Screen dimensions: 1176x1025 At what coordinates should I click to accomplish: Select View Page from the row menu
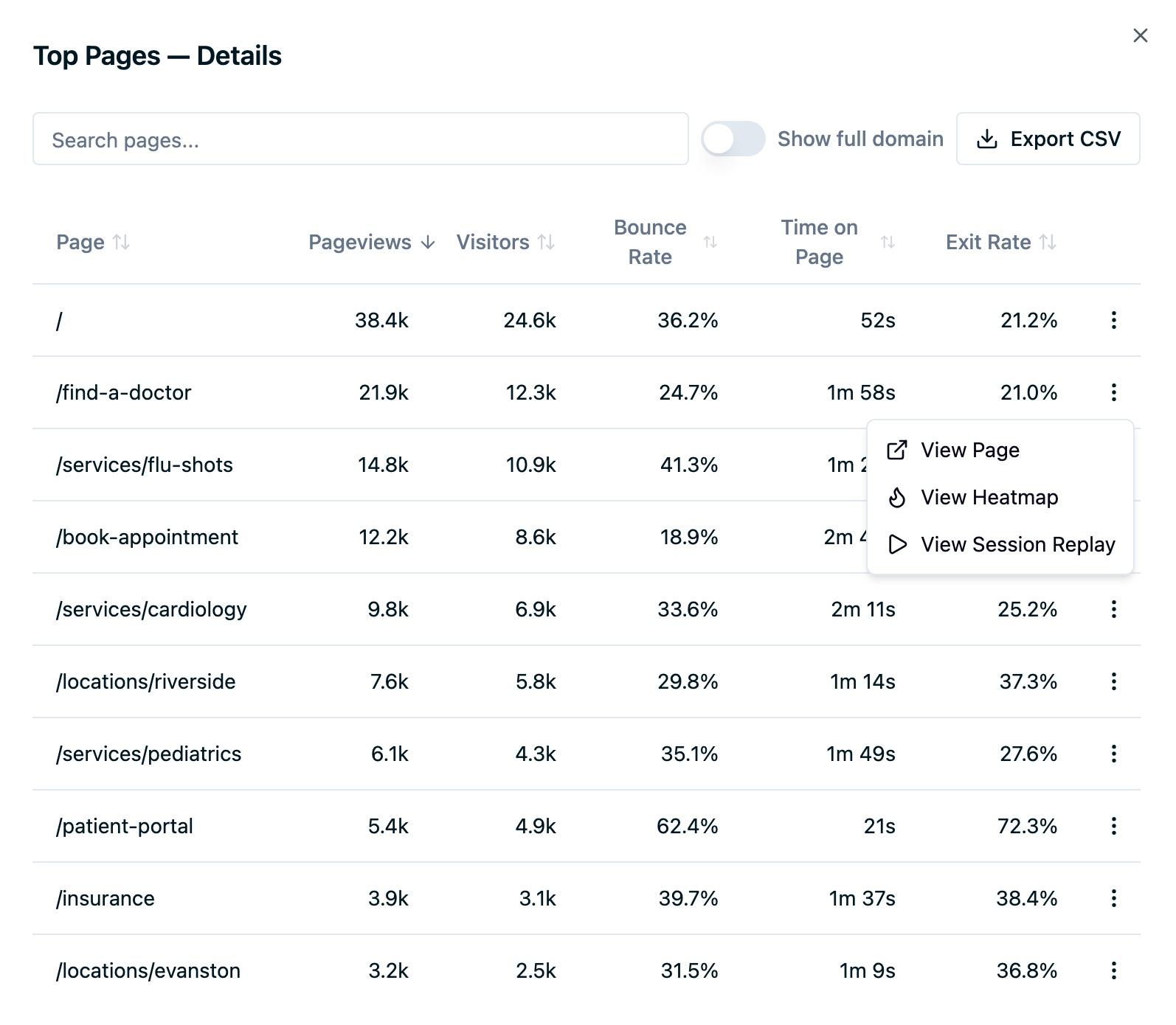pos(1000,450)
